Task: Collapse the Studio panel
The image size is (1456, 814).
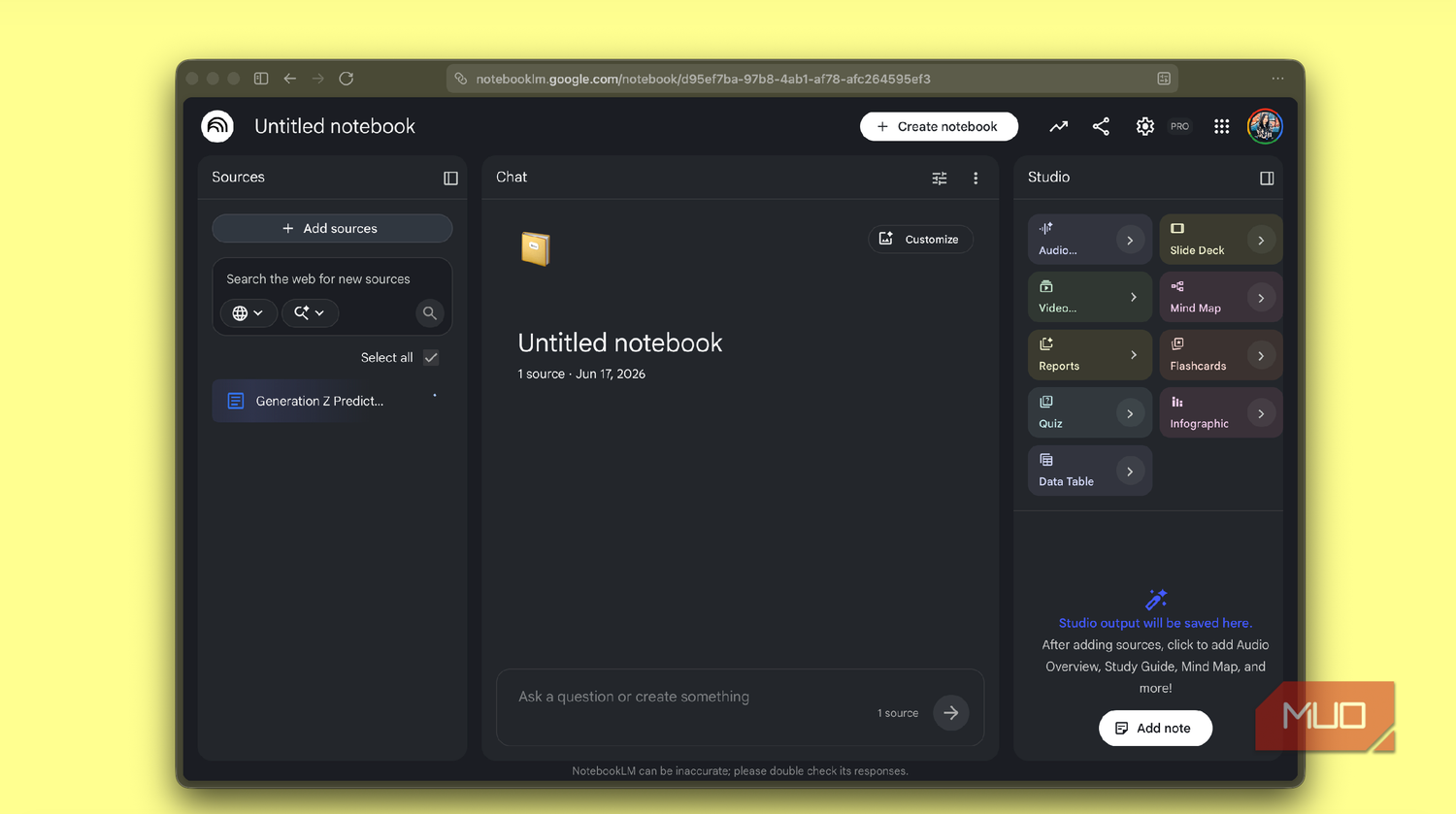Action: (1267, 178)
